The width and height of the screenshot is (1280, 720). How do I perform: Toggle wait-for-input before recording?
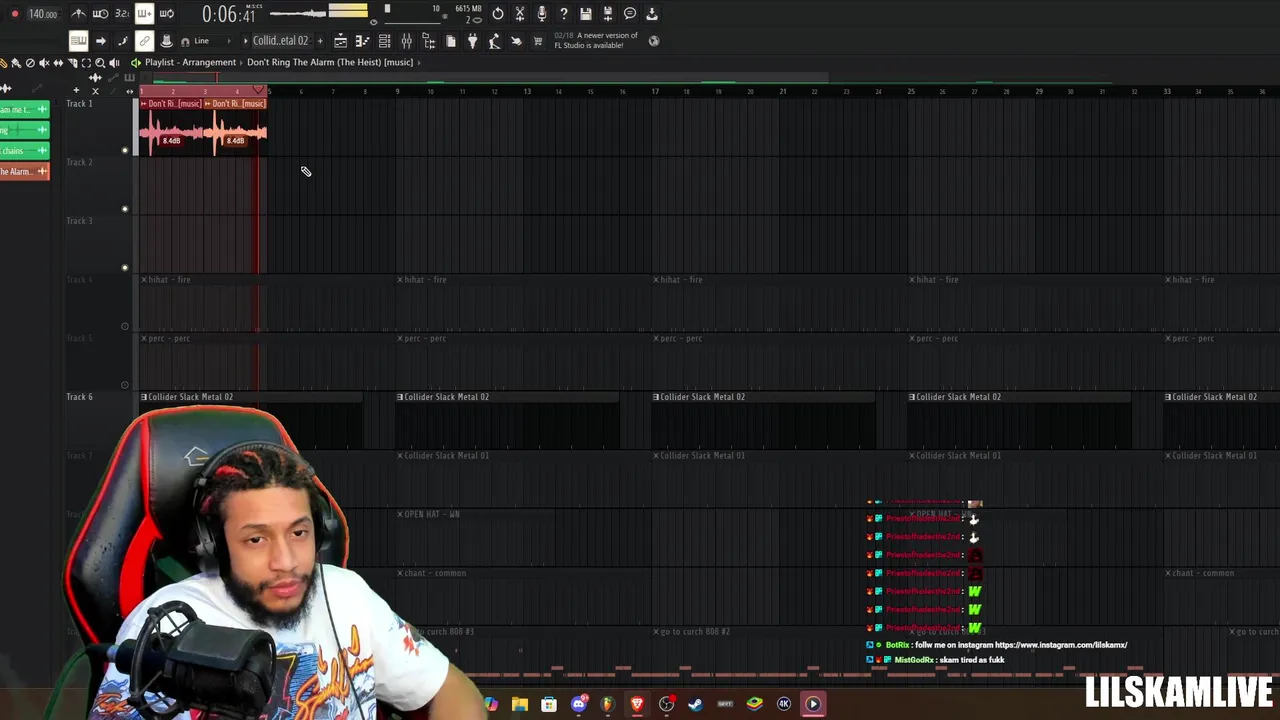click(x=100, y=14)
